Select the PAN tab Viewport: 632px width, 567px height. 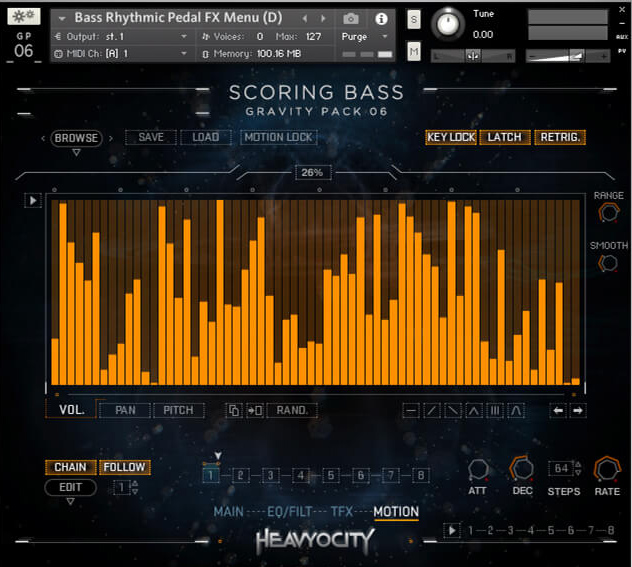coord(125,410)
